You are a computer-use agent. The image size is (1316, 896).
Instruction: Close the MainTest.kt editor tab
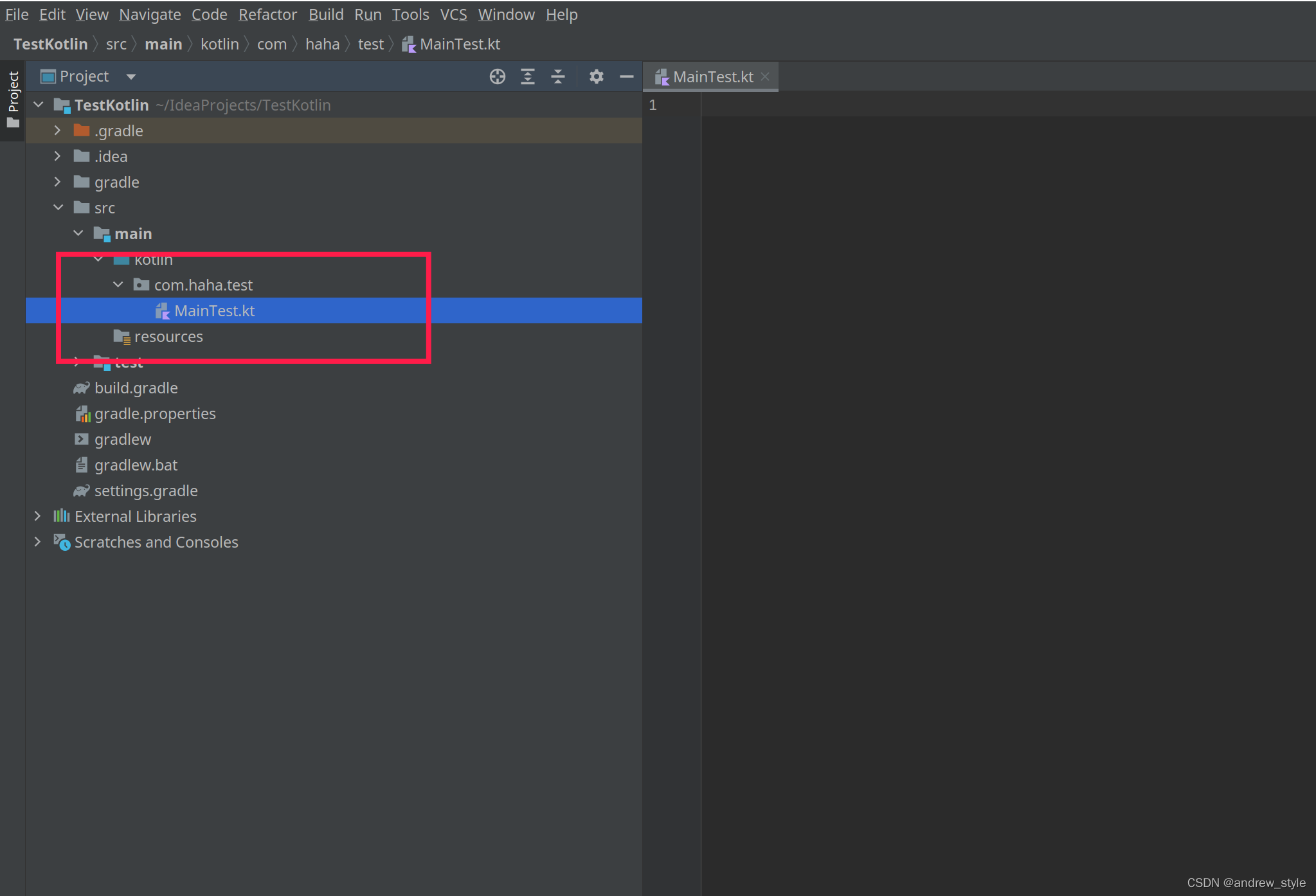click(x=765, y=76)
